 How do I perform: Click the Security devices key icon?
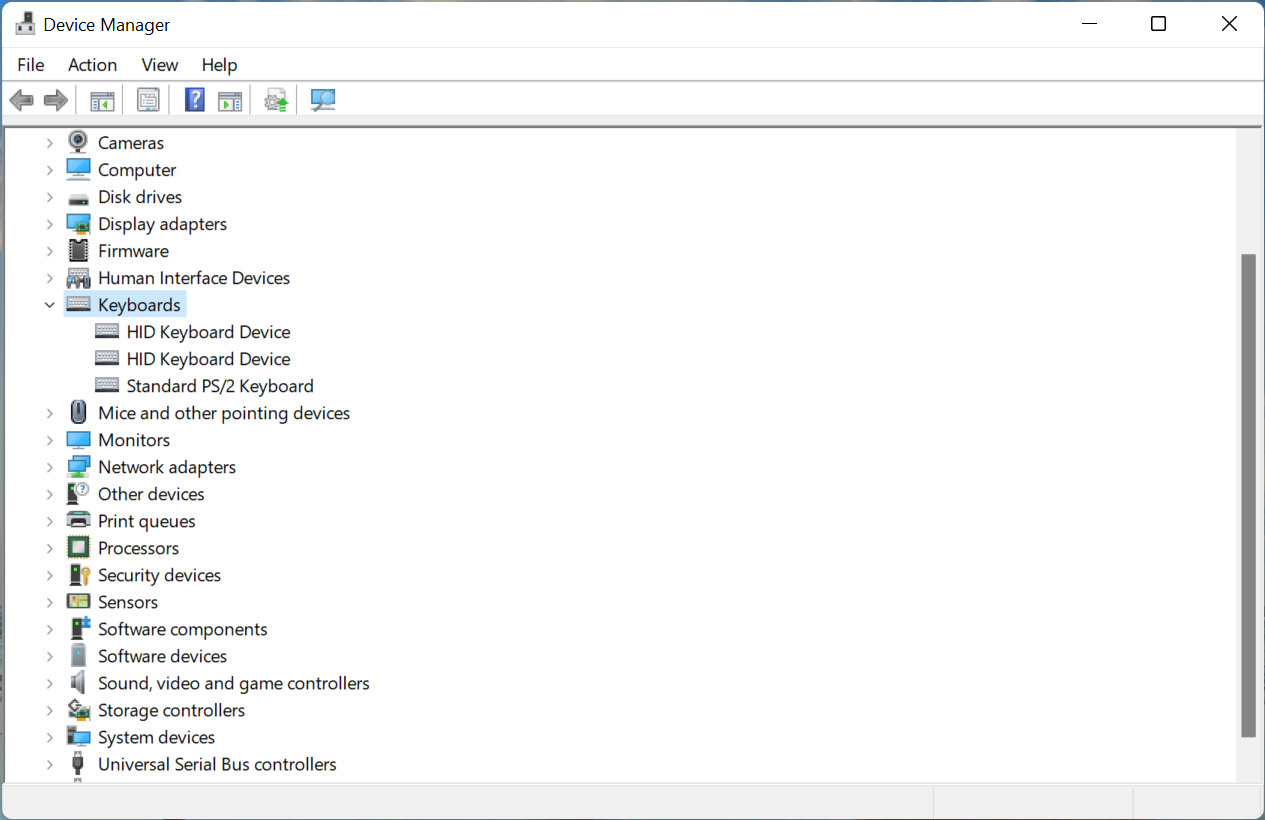pyautogui.click(x=78, y=574)
